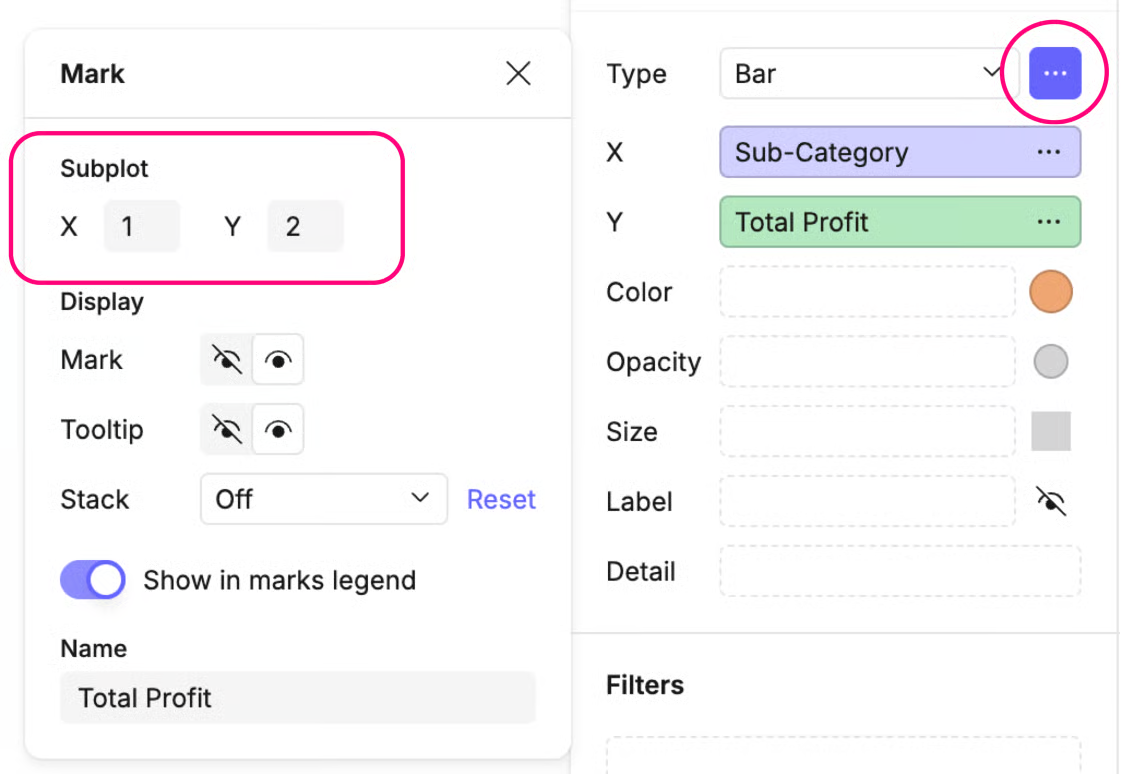Viewport: 1124px width, 774px height.
Task: Click the Size square icon
Action: coord(1051,431)
